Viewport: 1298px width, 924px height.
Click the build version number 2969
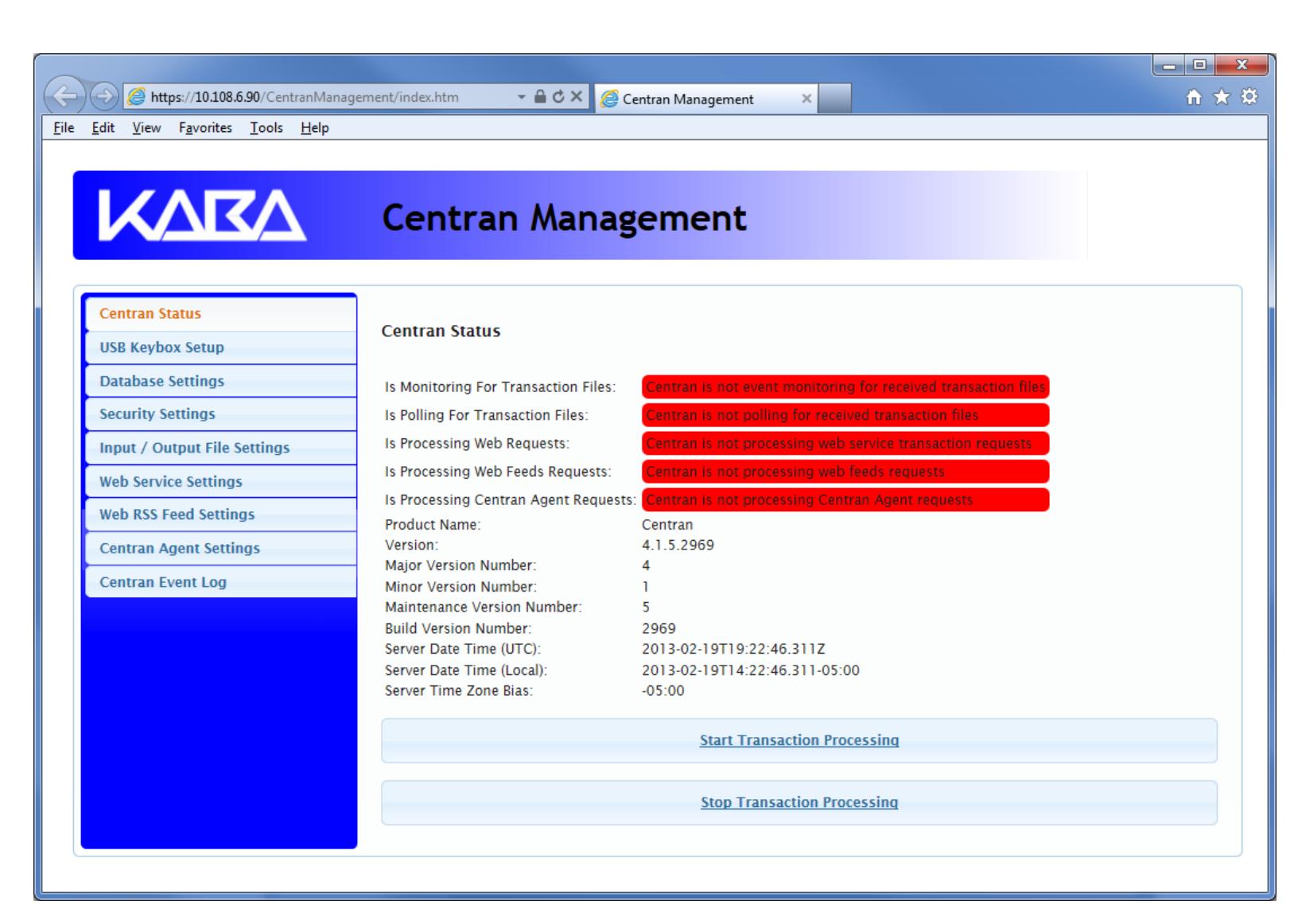[x=659, y=628]
